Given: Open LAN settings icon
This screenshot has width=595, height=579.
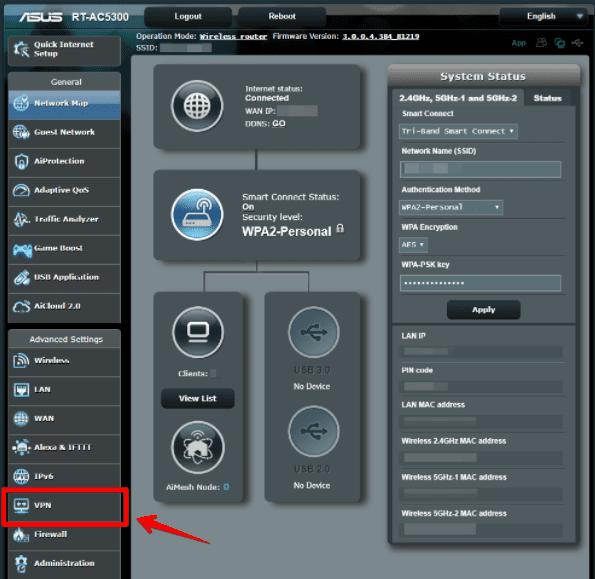Looking at the screenshot, I should (x=21, y=390).
